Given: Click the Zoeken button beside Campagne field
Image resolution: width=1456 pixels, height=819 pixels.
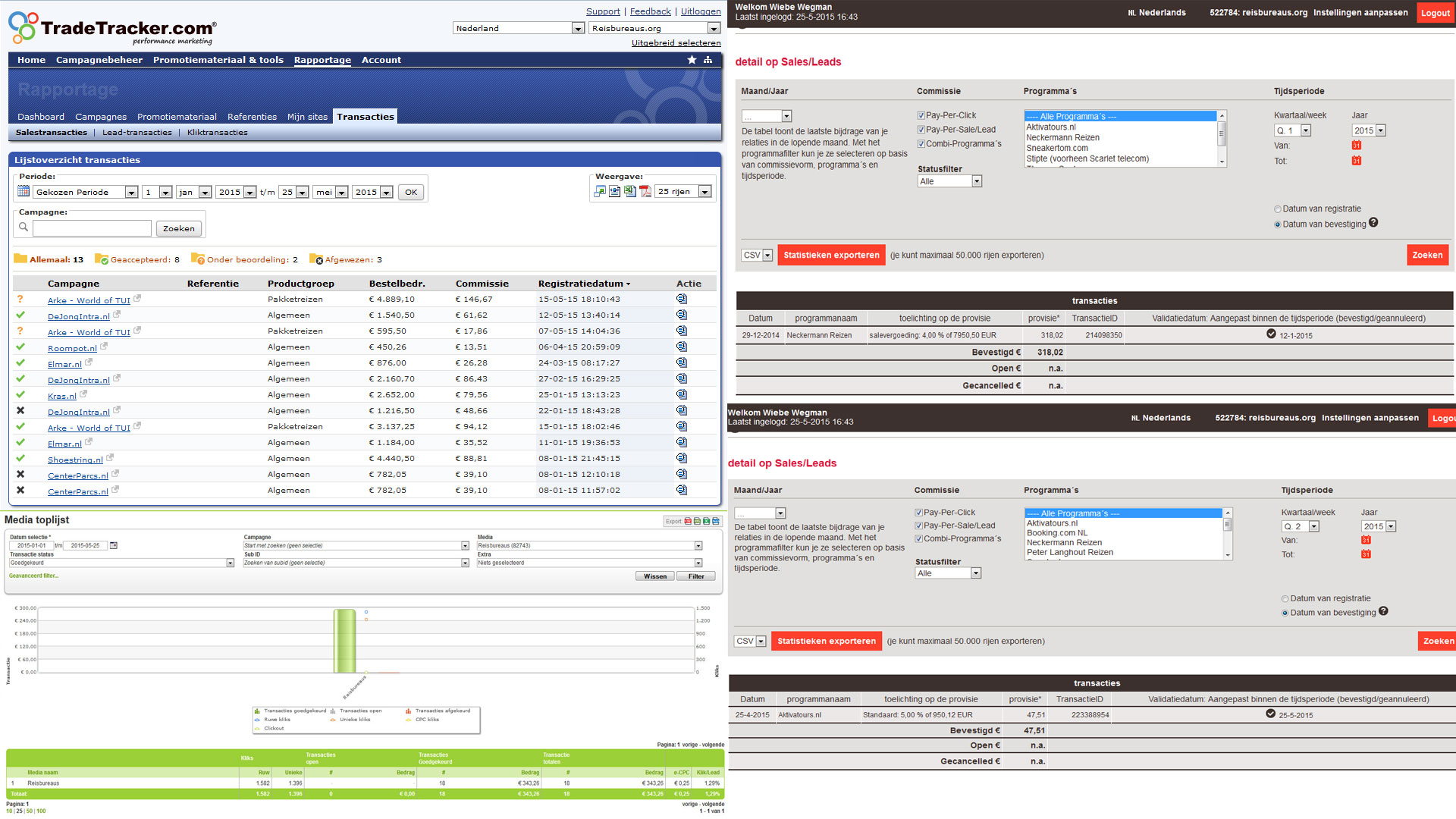Looking at the screenshot, I should [x=179, y=228].
